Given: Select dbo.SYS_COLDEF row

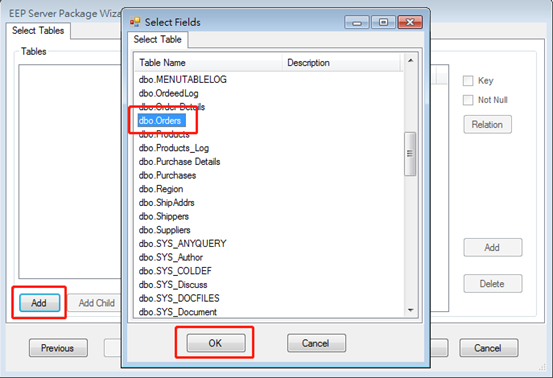Looking at the screenshot, I should [x=175, y=271].
